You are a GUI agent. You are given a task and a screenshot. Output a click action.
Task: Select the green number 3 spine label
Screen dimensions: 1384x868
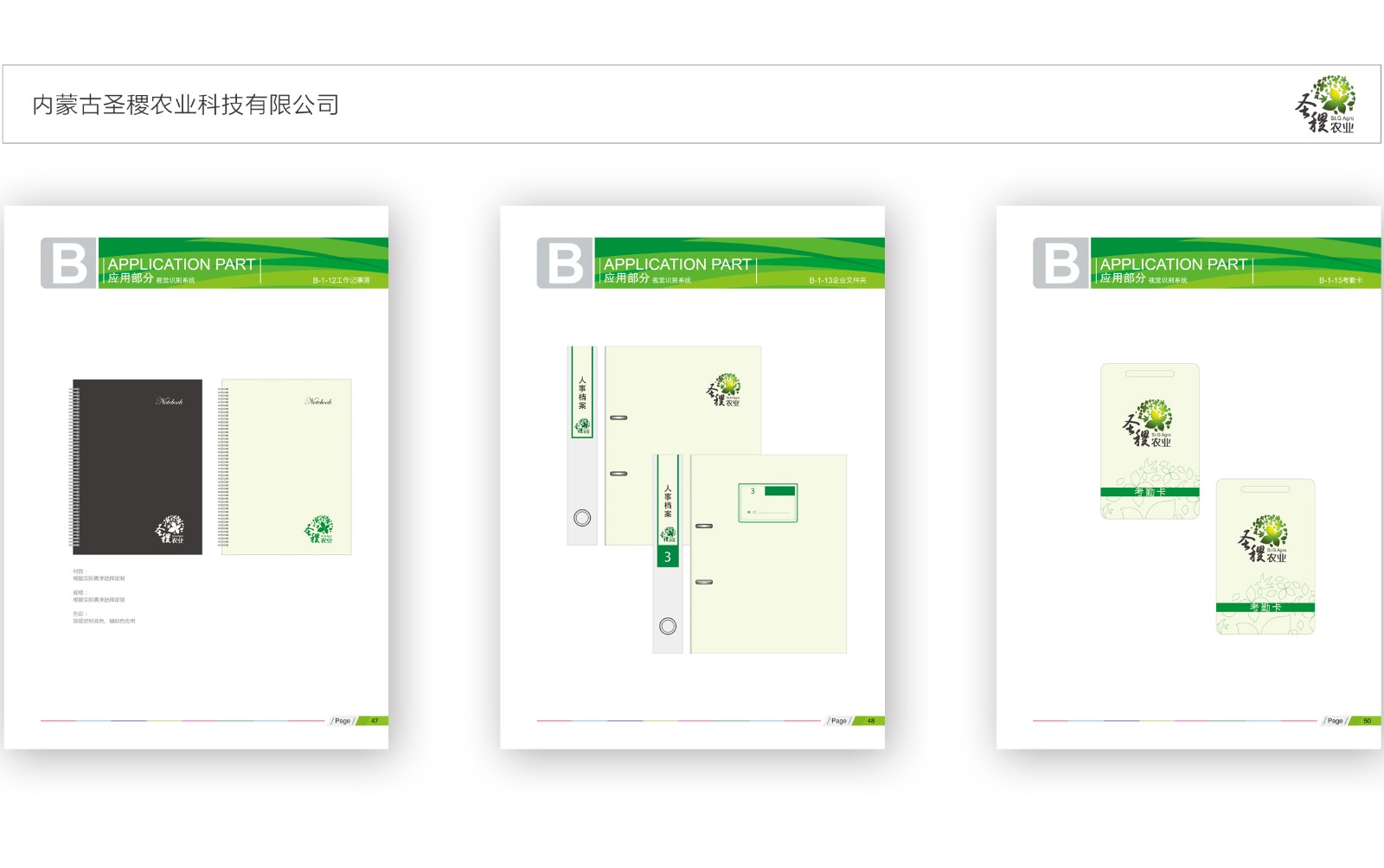(x=668, y=557)
